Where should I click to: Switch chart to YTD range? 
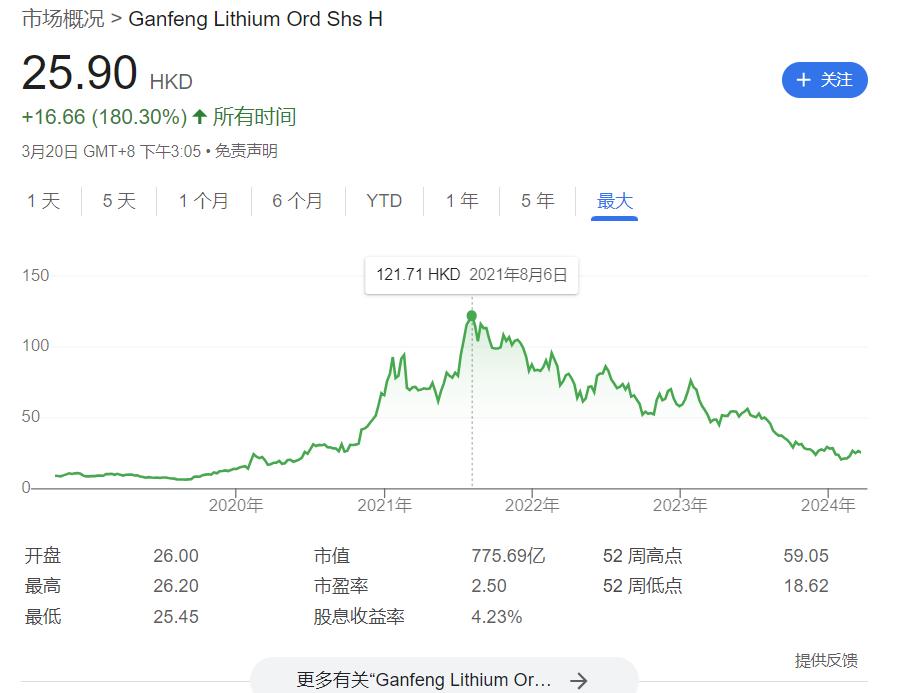(x=384, y=201)
